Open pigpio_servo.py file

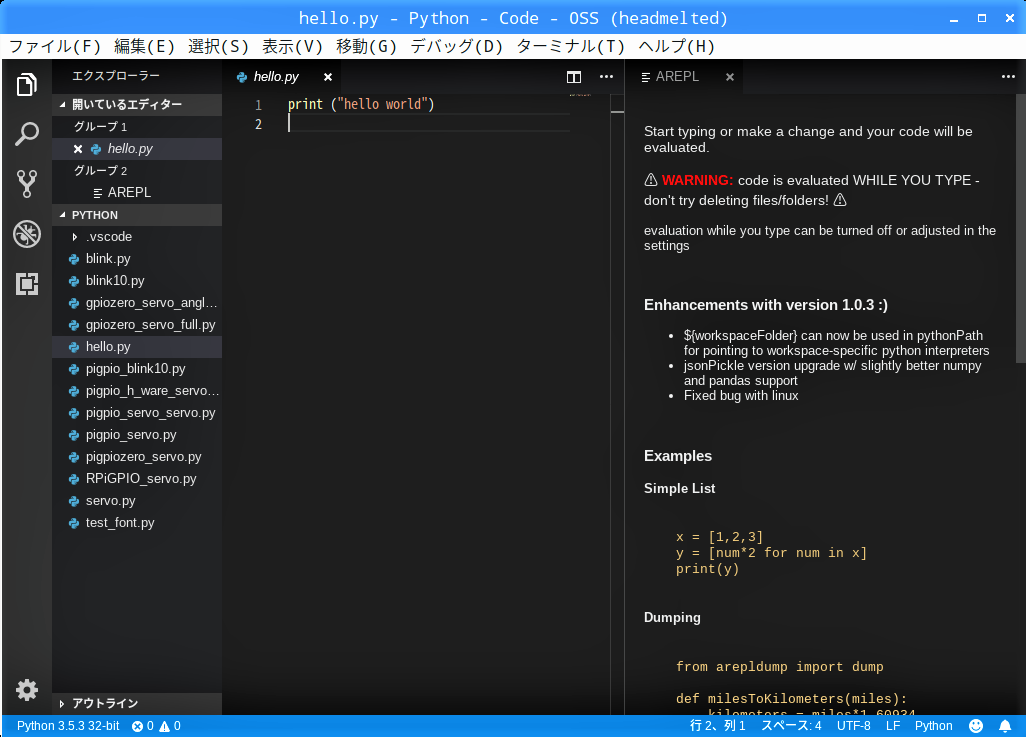(137, 435)
